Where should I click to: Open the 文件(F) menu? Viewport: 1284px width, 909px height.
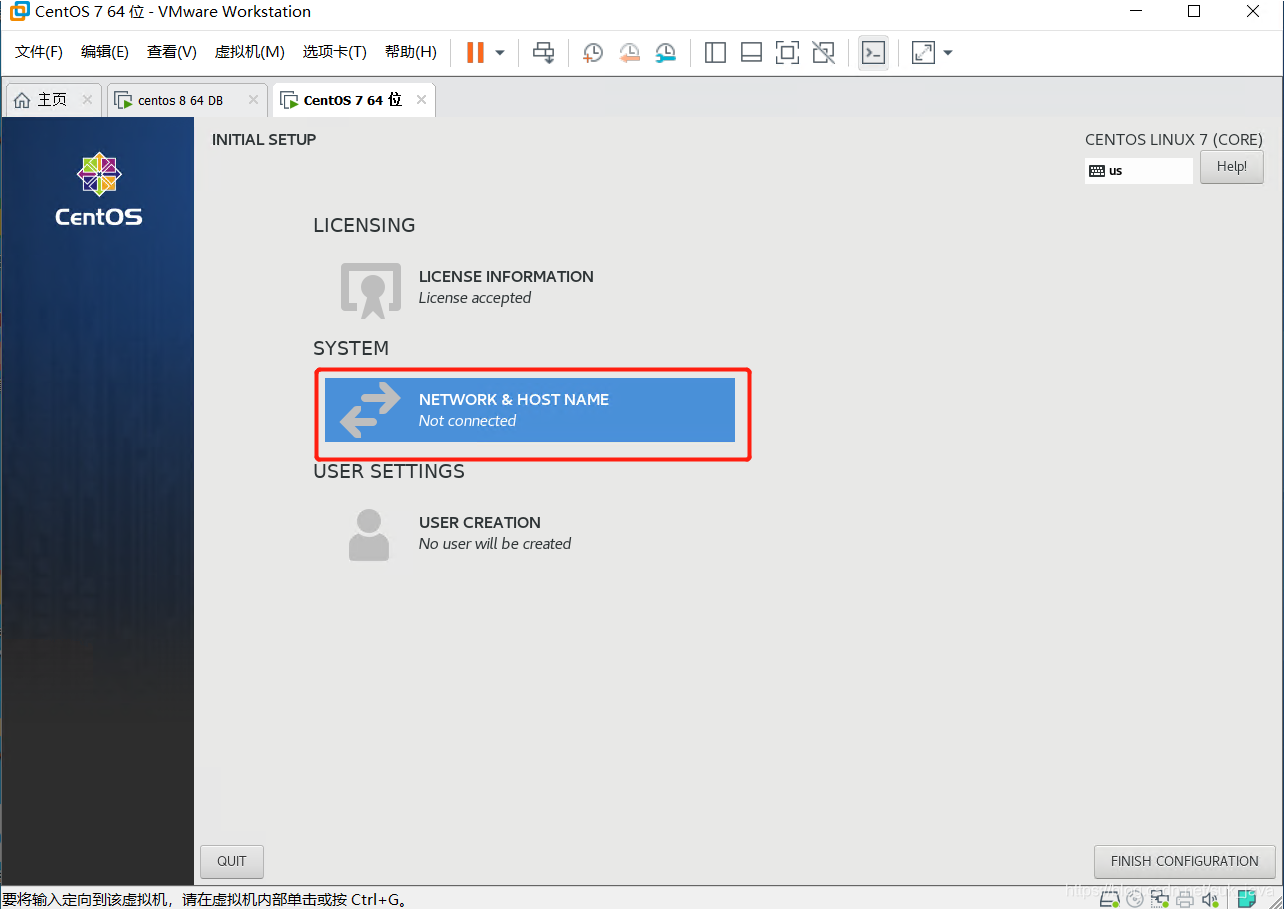point(39,52)
